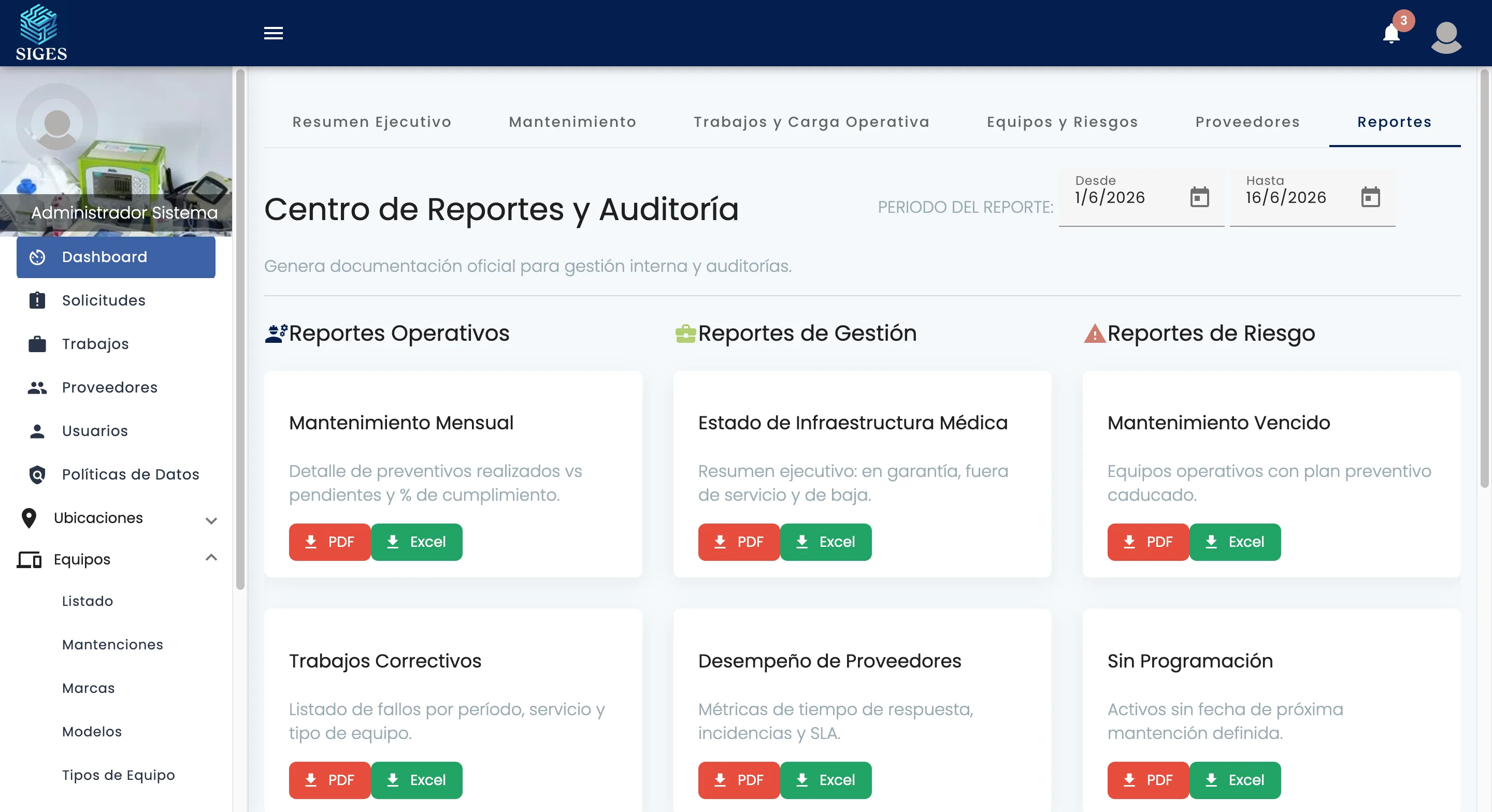The image size is (1492, 812).
Task: Switch to the Mantenimiento tab
Action: [x=572, y=122]
